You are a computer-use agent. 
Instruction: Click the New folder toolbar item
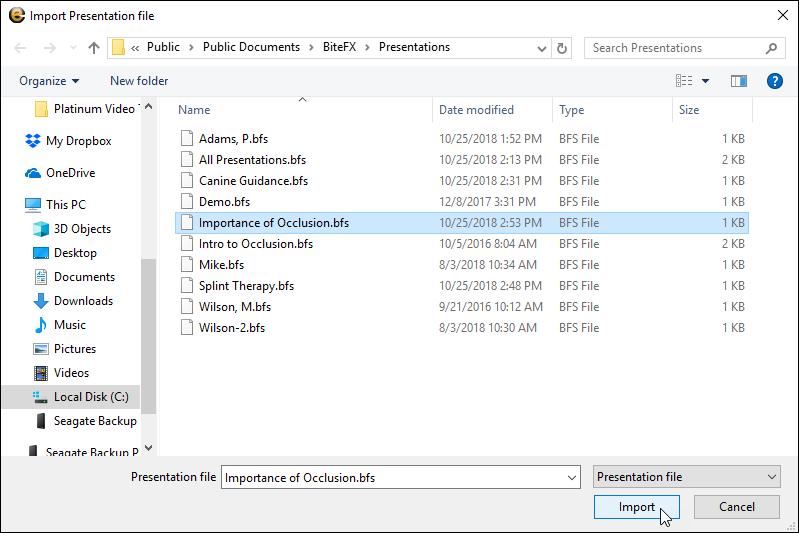click(139, 81)
